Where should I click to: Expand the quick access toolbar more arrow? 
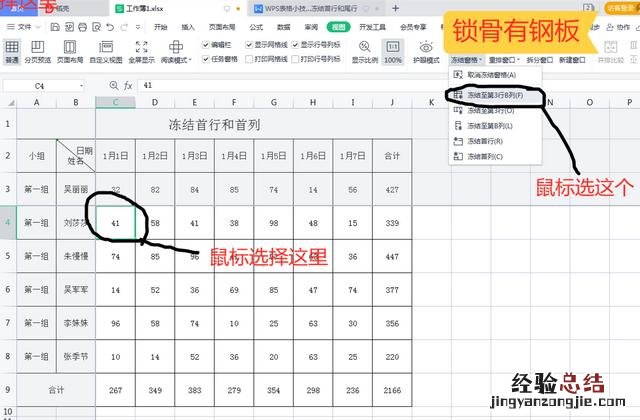point(138,27)
